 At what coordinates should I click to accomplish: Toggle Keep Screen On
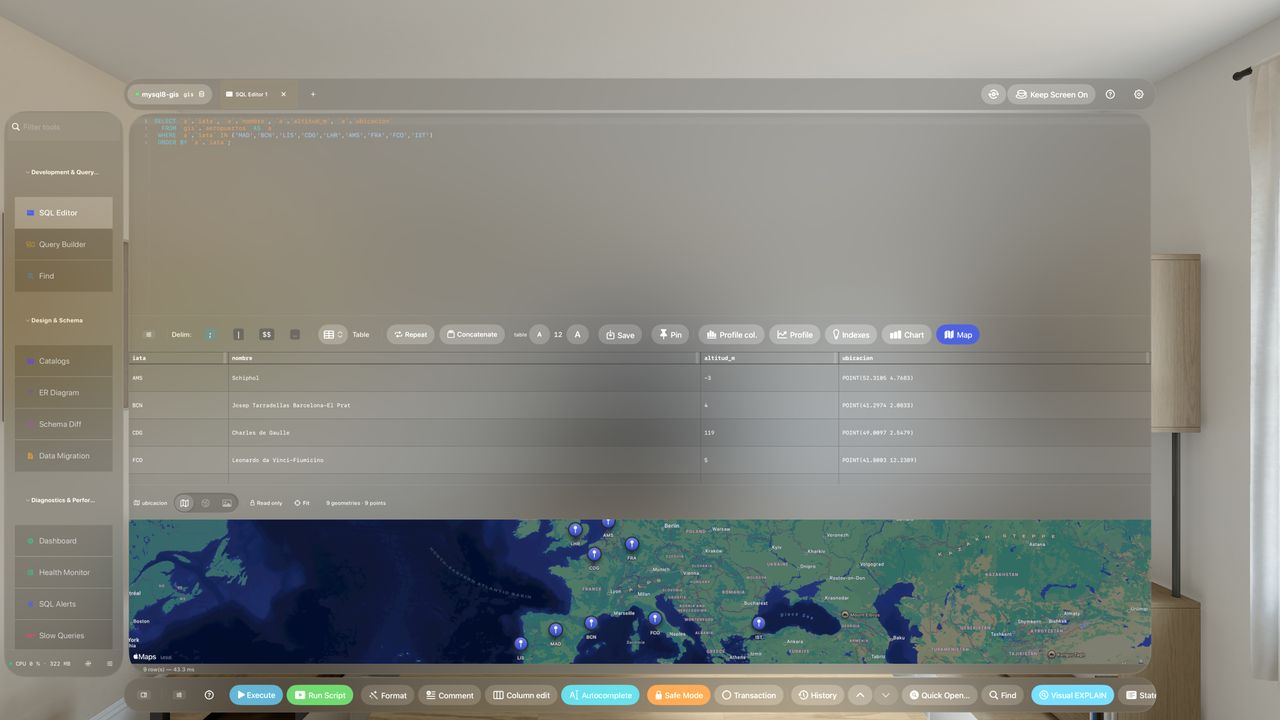[1051, 94]
